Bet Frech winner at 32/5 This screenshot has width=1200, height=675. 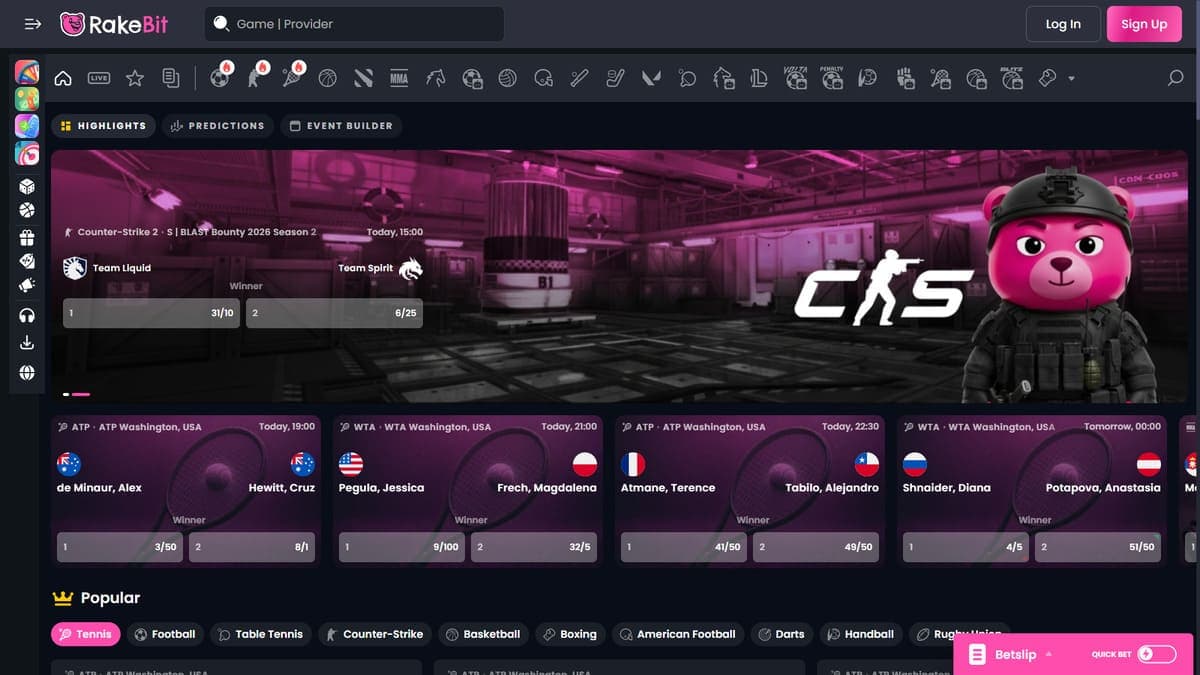click(x=534, y=547)
